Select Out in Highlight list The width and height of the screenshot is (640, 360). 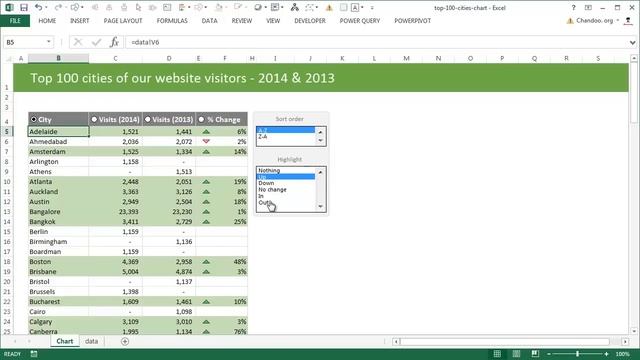tap(286, 203)
